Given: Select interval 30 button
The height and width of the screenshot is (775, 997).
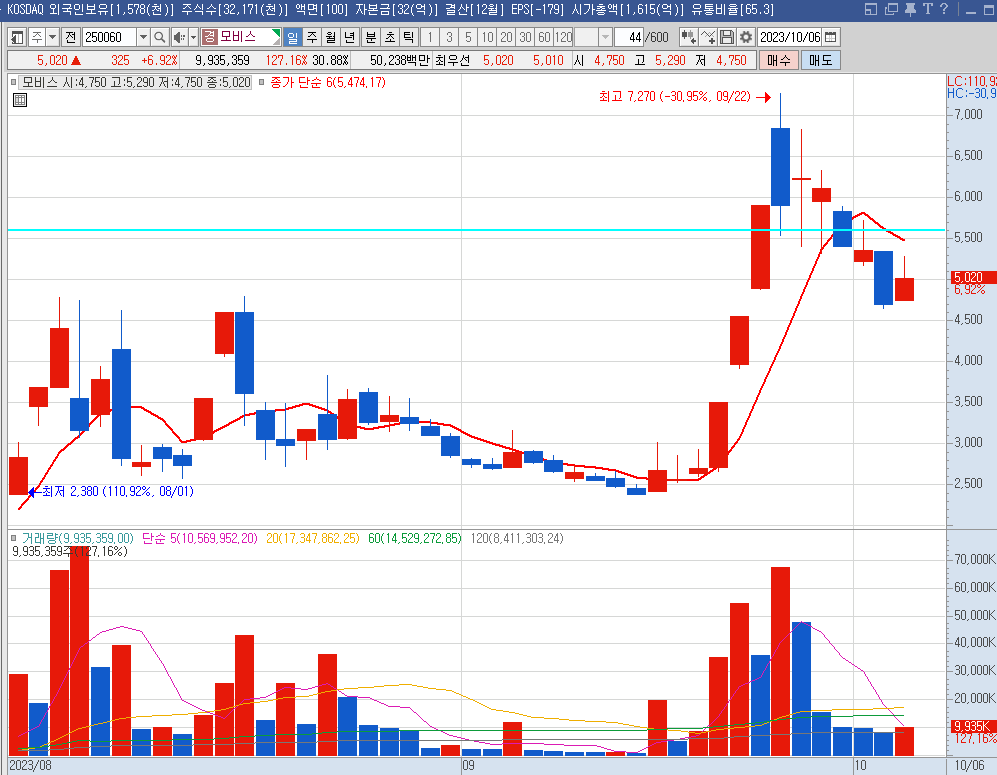Looking at the screenshot, I should click(525, 38).
